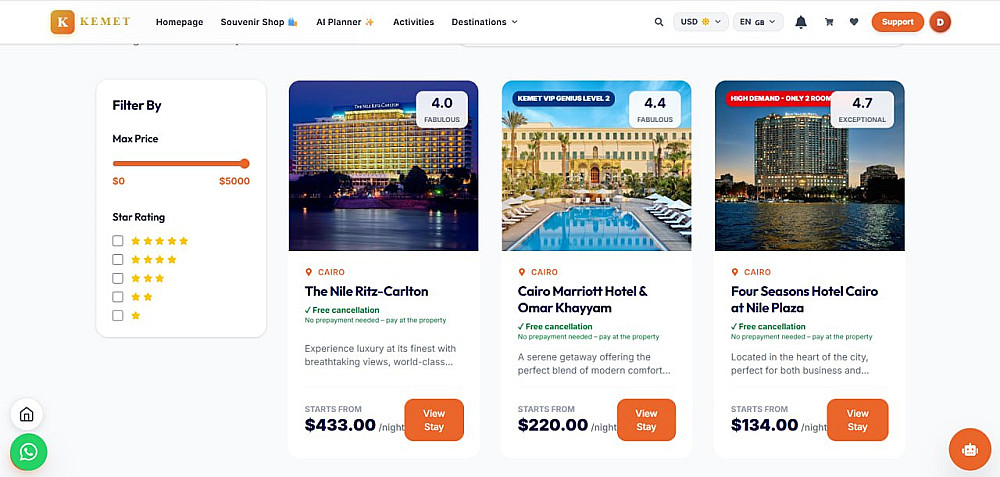This screenshot has height=477, width=1000.
Task: Click the search magnifier icon
Action: pyautogui.click(x=658, y=22)
